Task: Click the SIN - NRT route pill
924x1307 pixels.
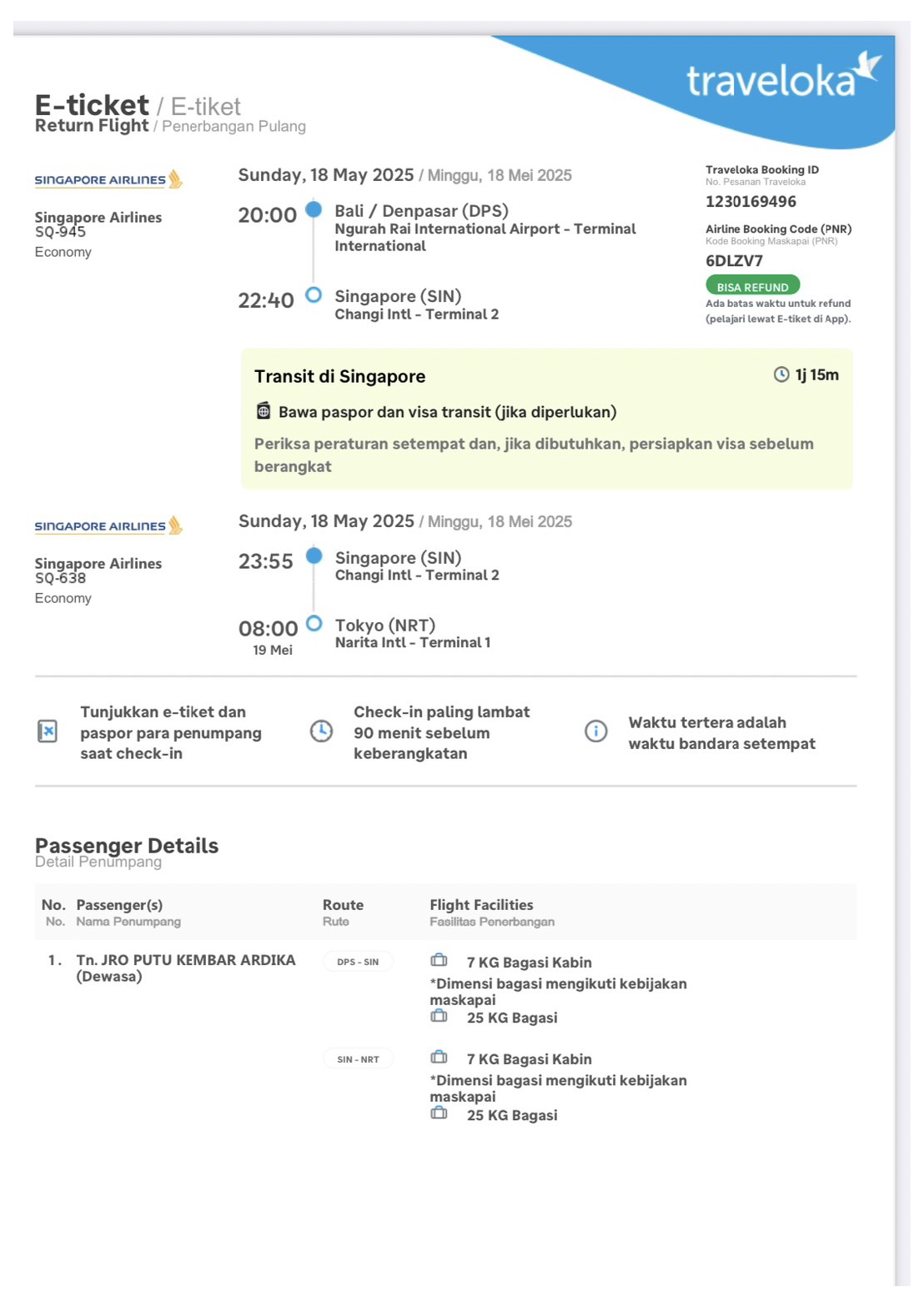Action: click(x=358, y=1059)
